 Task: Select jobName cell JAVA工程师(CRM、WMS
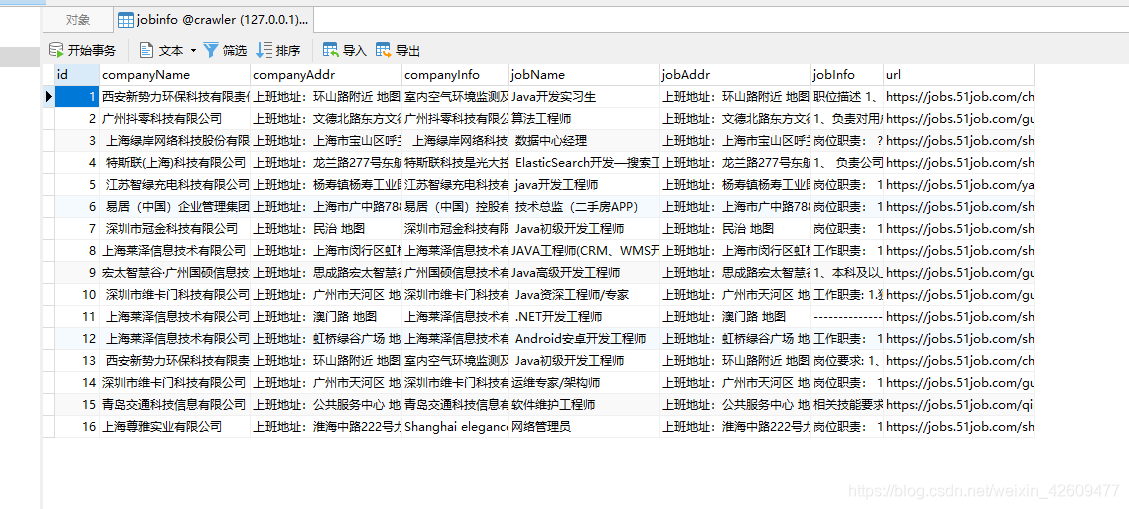[x=584, y=251]
